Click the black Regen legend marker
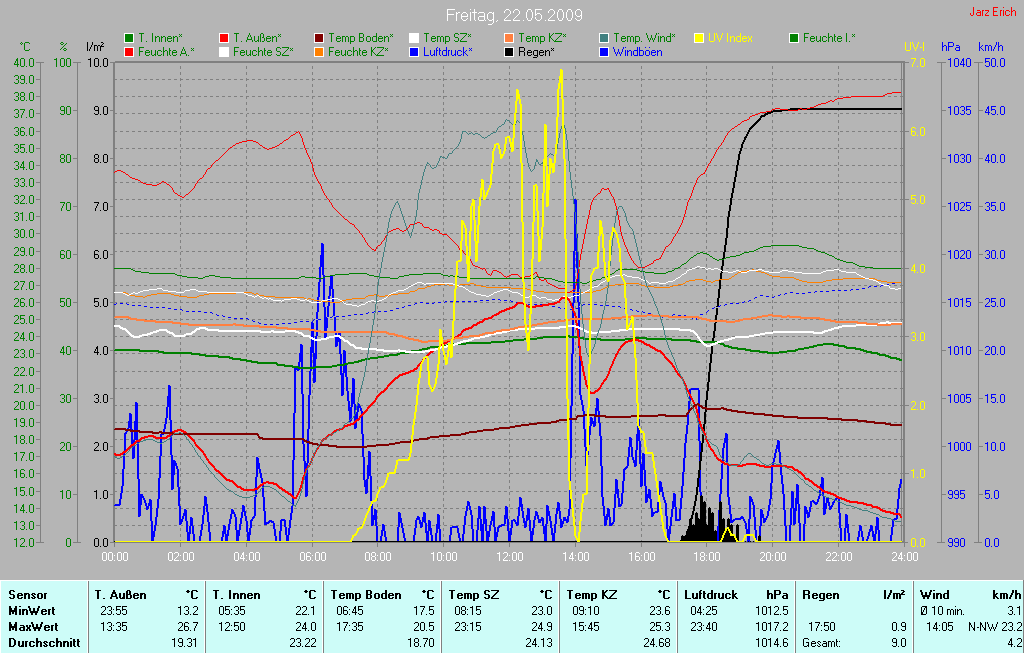 509,51
